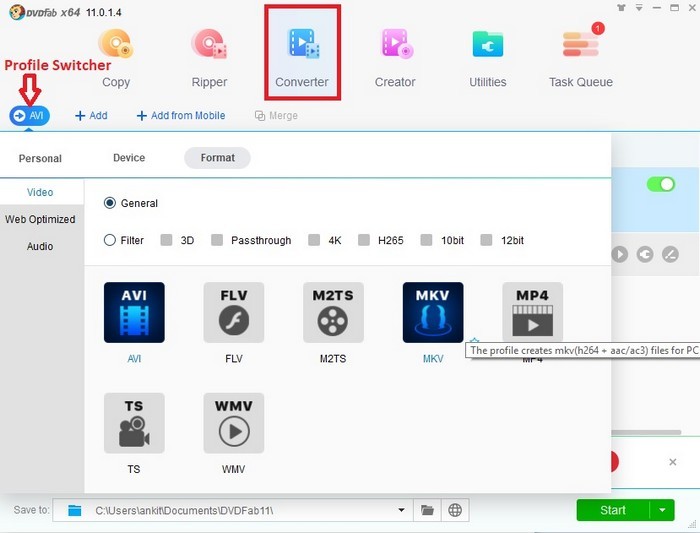Select the General radio button
The width and height of the screenshot is (700, 533).
(109, 203)
